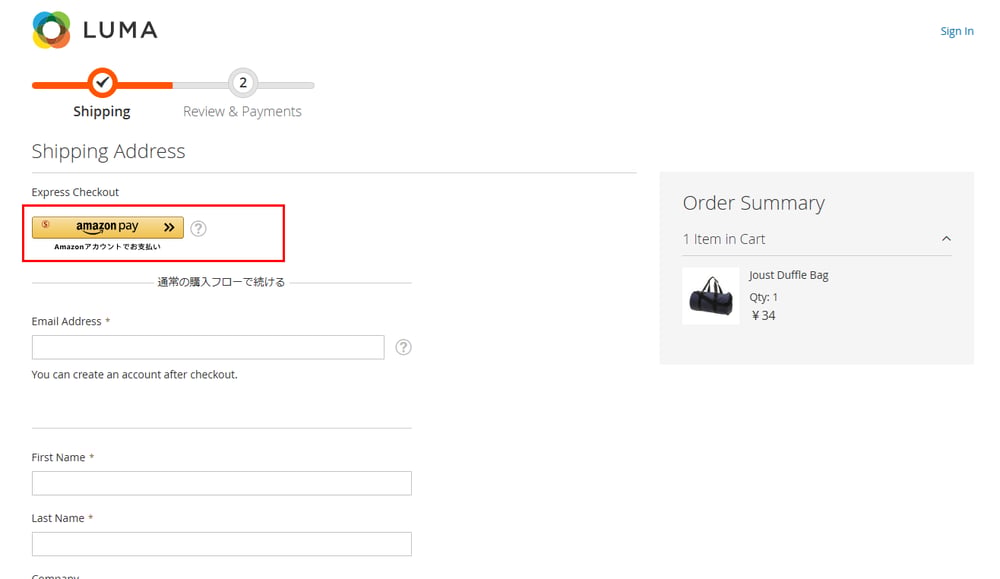Image resolution: width=1000 pixels, height=579 pixels.
Task: Show the Email Address tooltip help icon
Action: pyautogui.click(x=403, y=348)
